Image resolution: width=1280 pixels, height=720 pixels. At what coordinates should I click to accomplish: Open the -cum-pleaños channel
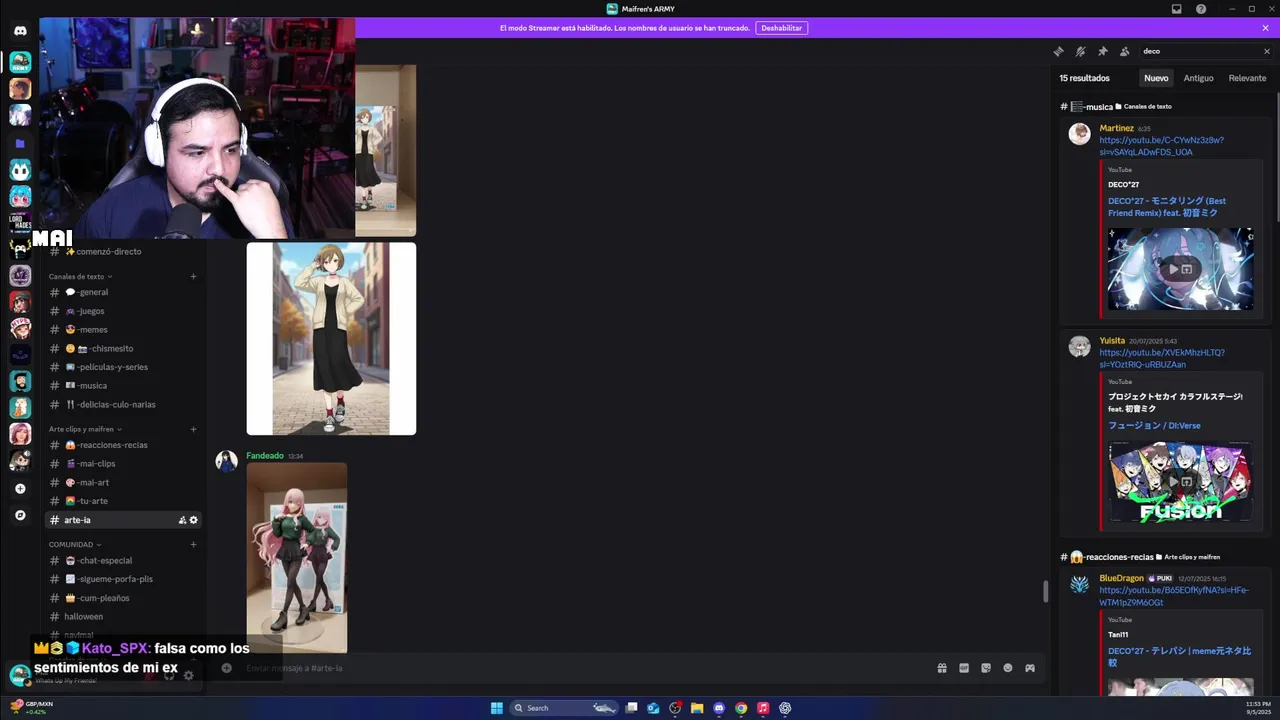click(x=124, y=598)
